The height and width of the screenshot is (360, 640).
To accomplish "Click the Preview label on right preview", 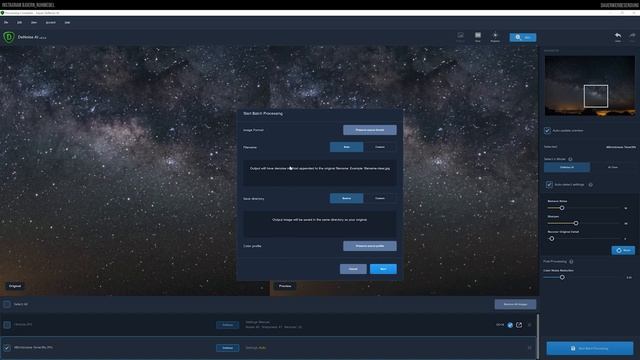I will tap(285, 286).
